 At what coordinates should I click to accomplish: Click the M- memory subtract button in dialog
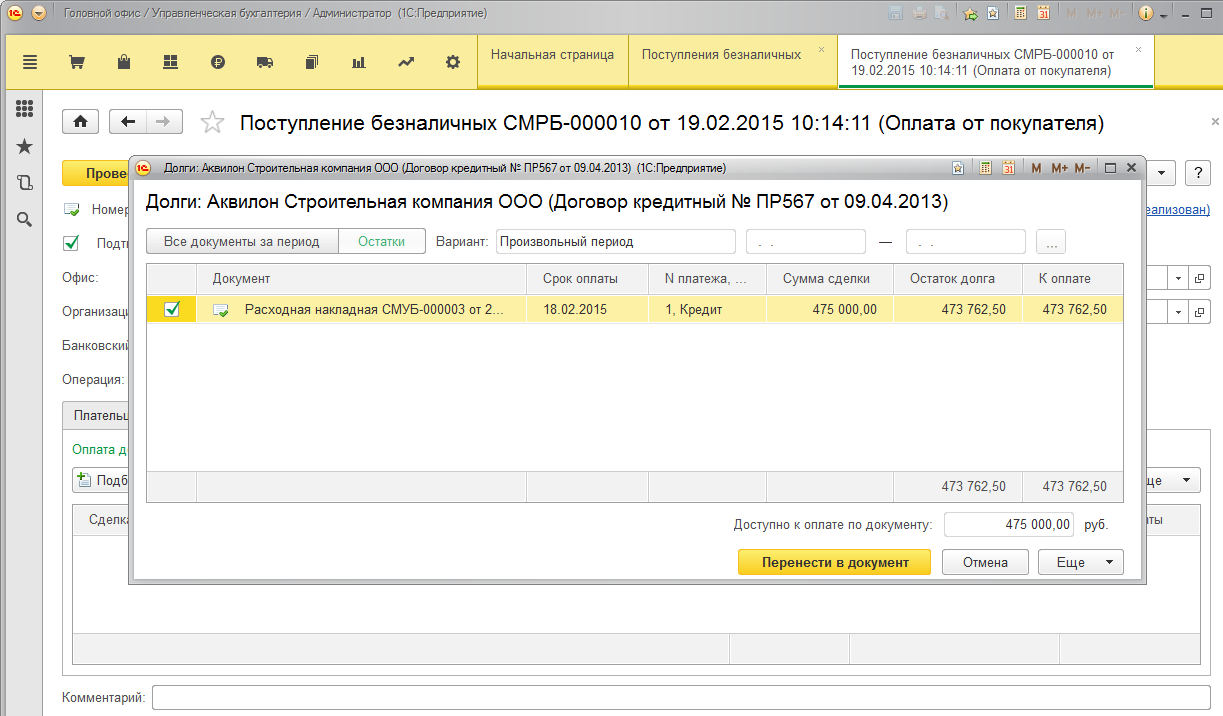click(1082, 168)
